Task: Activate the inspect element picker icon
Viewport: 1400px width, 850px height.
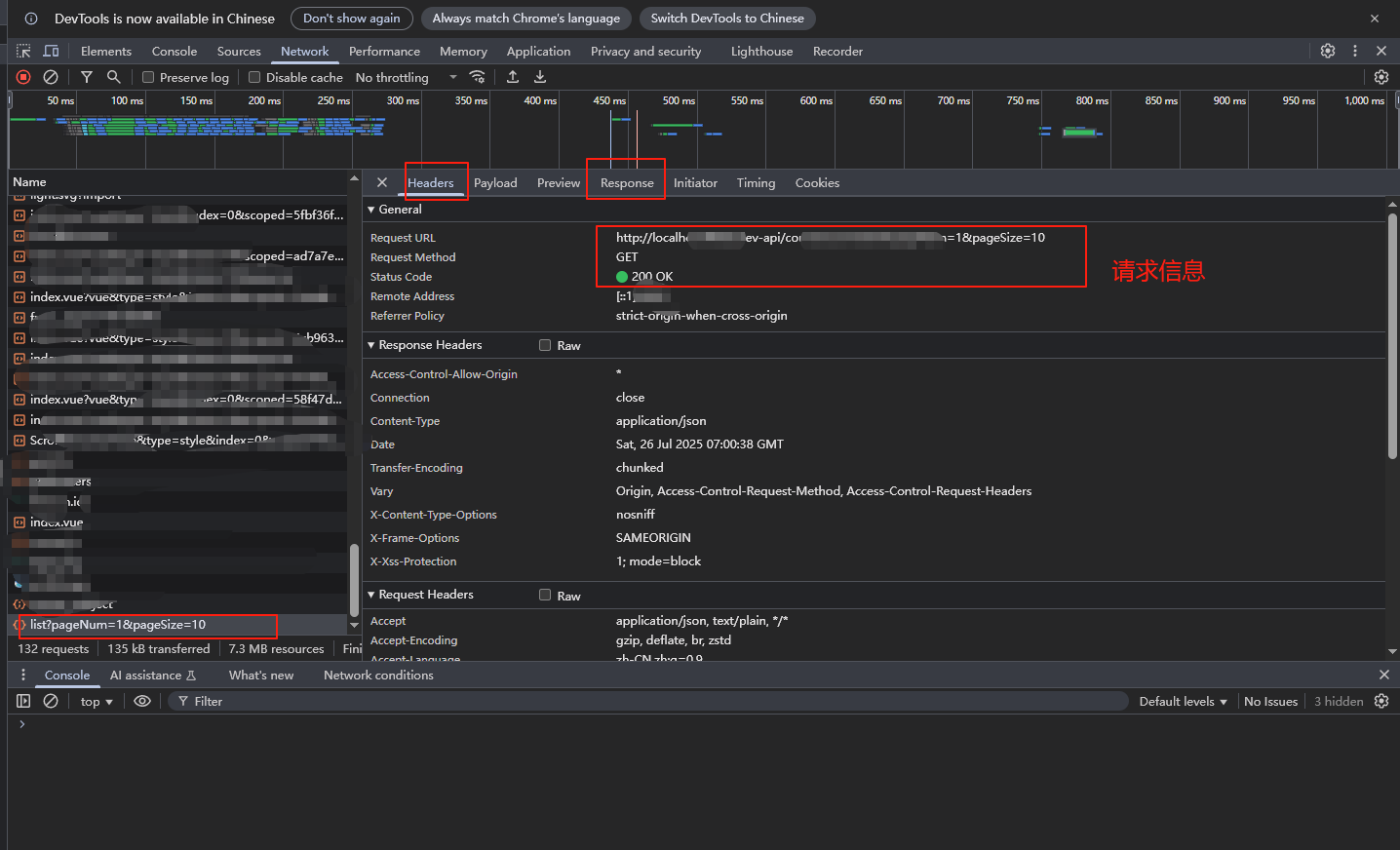Action: pos(23,51)
